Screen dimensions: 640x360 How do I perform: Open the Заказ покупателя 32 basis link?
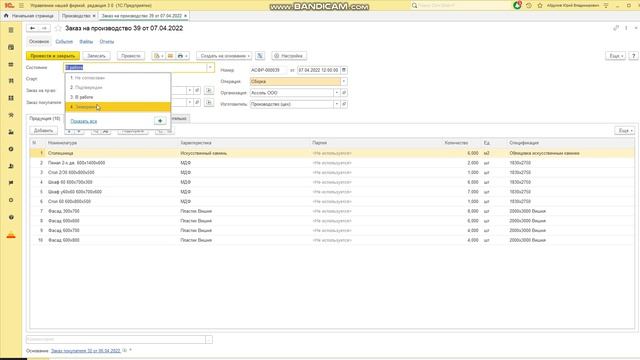(86, 351)
